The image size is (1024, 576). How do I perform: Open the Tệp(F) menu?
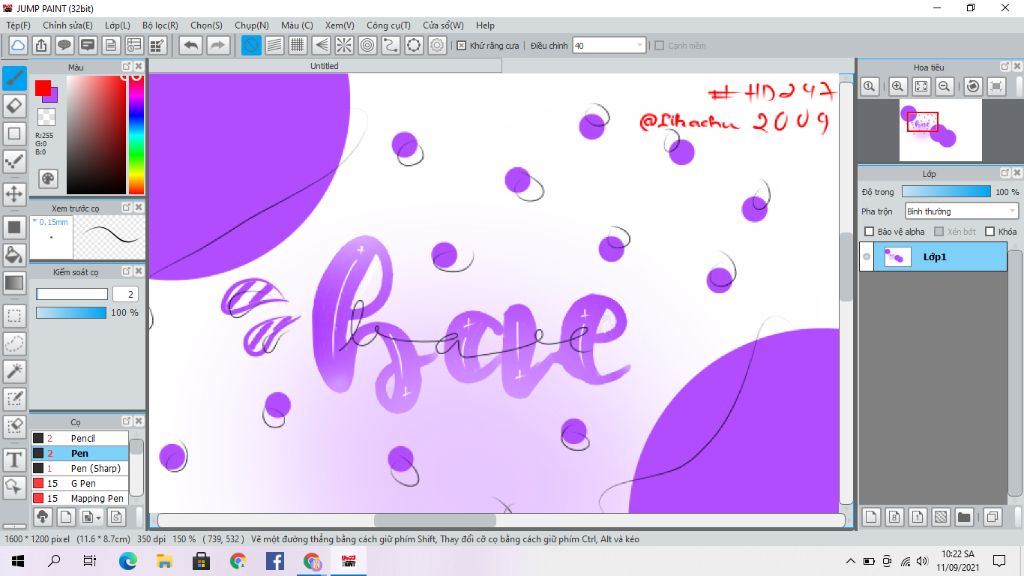18,25
